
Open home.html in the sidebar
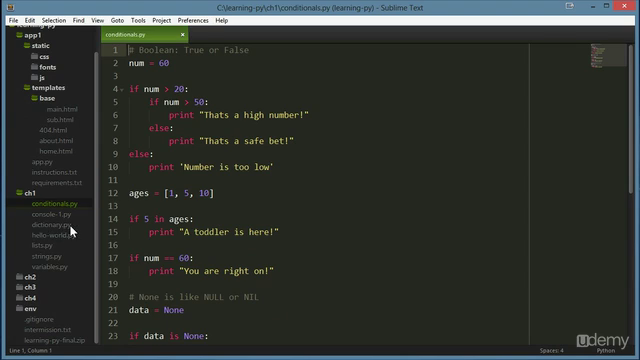pyautogui.click(x=56, y=151)
